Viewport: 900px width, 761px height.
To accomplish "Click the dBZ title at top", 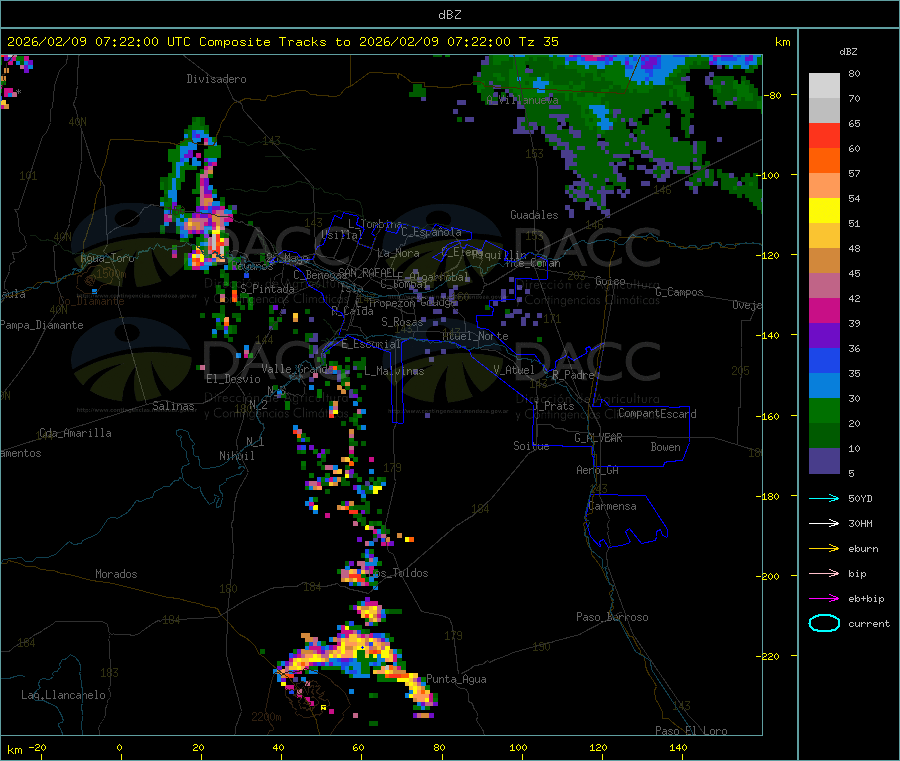I will [x=449, y=15].
